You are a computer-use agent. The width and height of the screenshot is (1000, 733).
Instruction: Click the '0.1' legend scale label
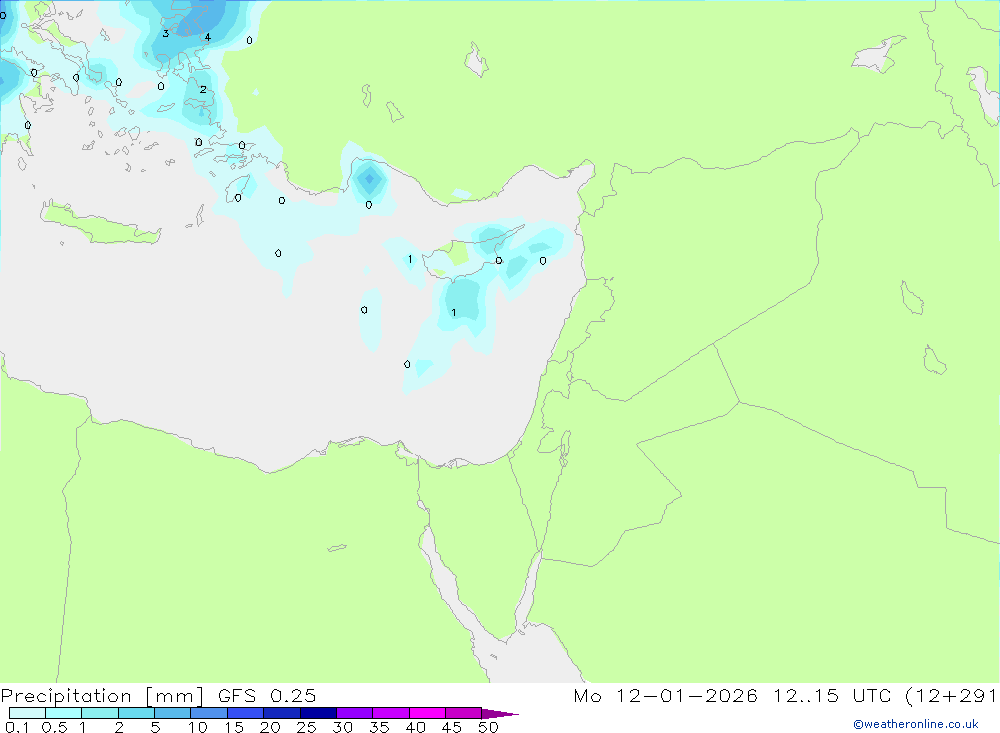[17, 727]
